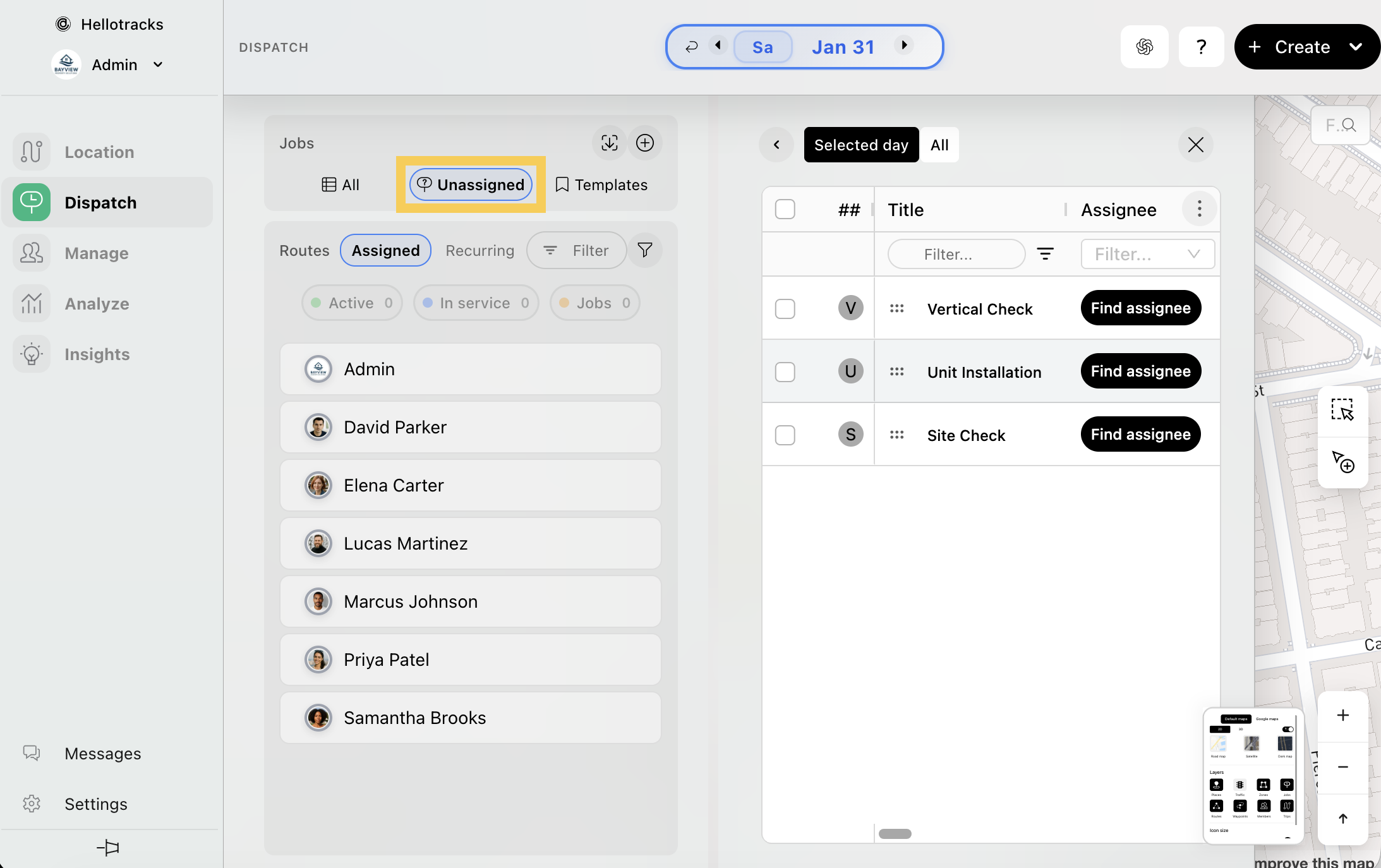This screenshot has height=868, width=1381.
Task: Toggle the select-all header checkbox
Action: pyautogui.click(x=785, y=209)
